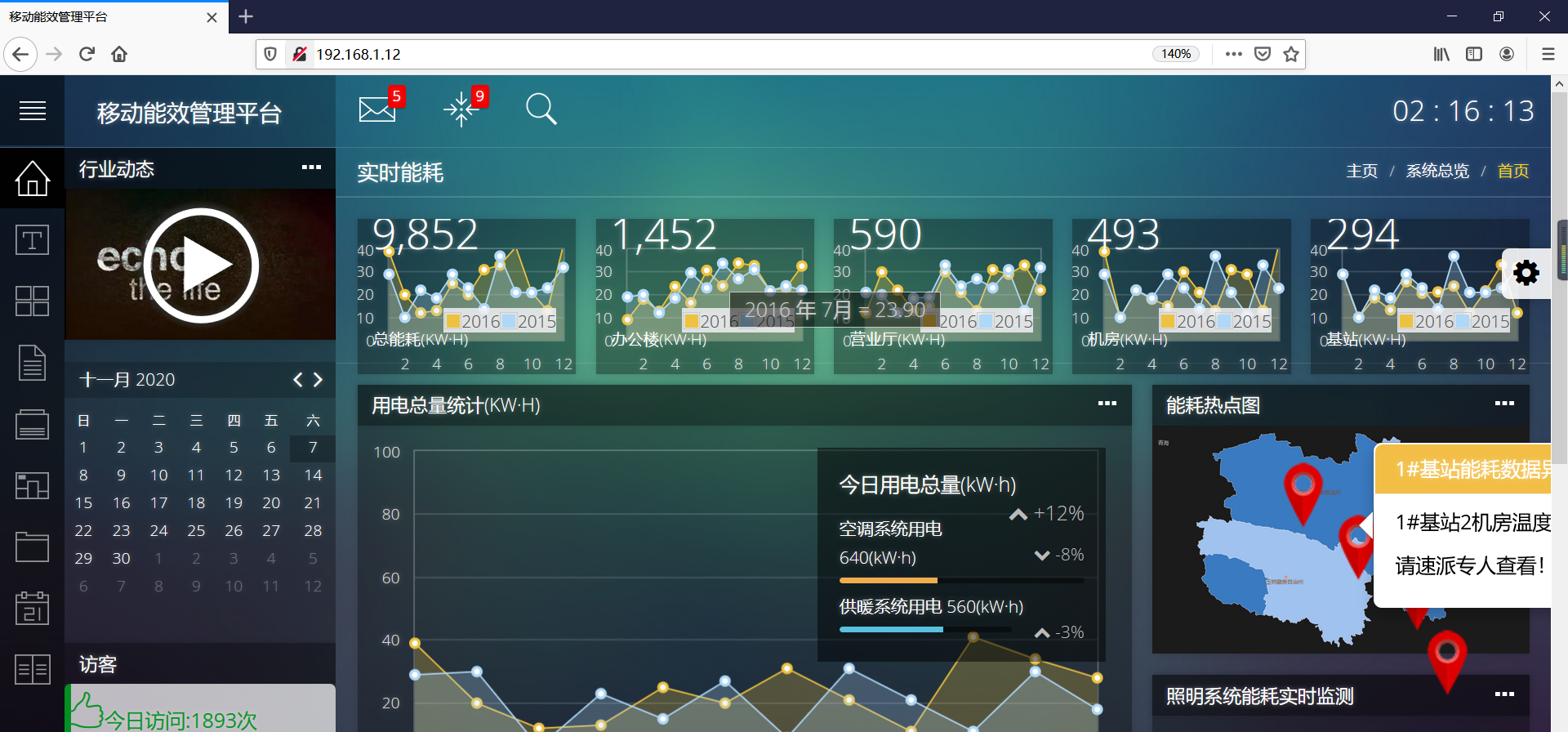Bookmark this page with the star icon

pos(1291,54)
